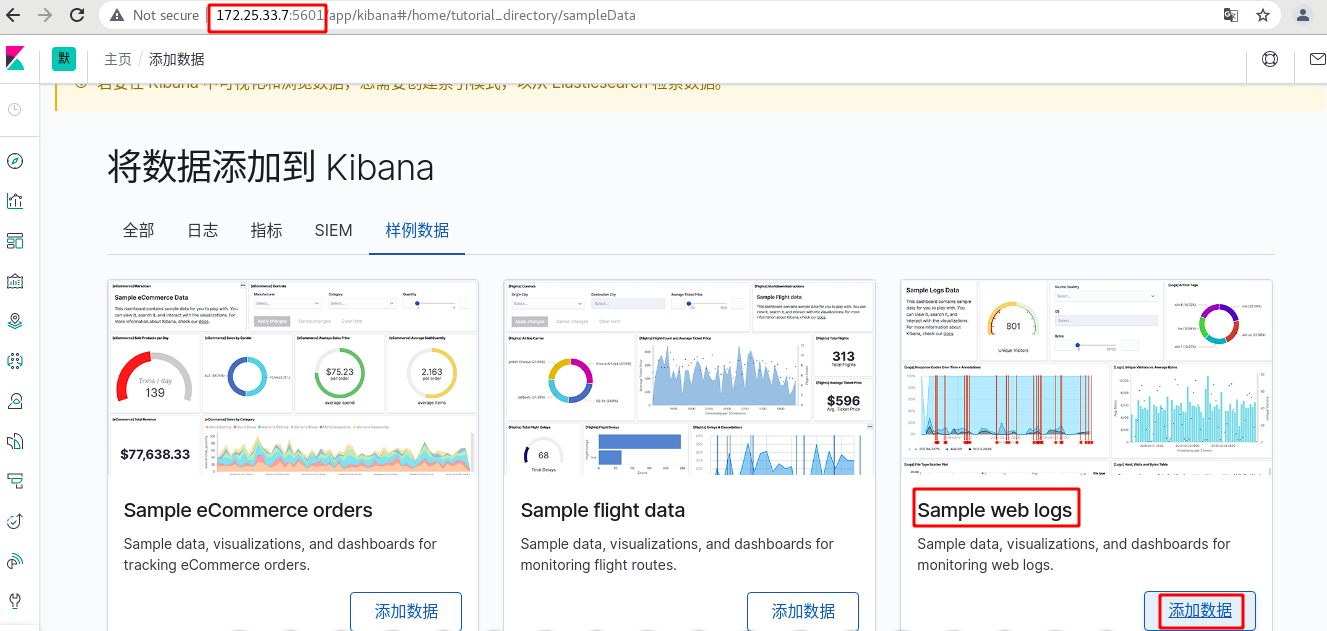The image size is (1327, 631).
Task: Open Uptime icon in sidebar
Action: pos(15,521)
